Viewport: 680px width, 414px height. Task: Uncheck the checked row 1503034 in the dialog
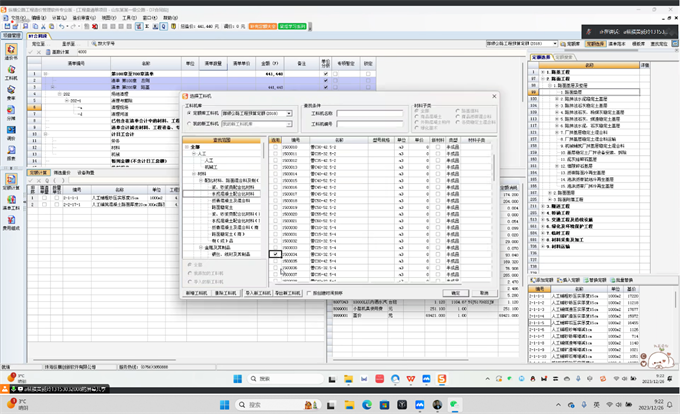276,255
